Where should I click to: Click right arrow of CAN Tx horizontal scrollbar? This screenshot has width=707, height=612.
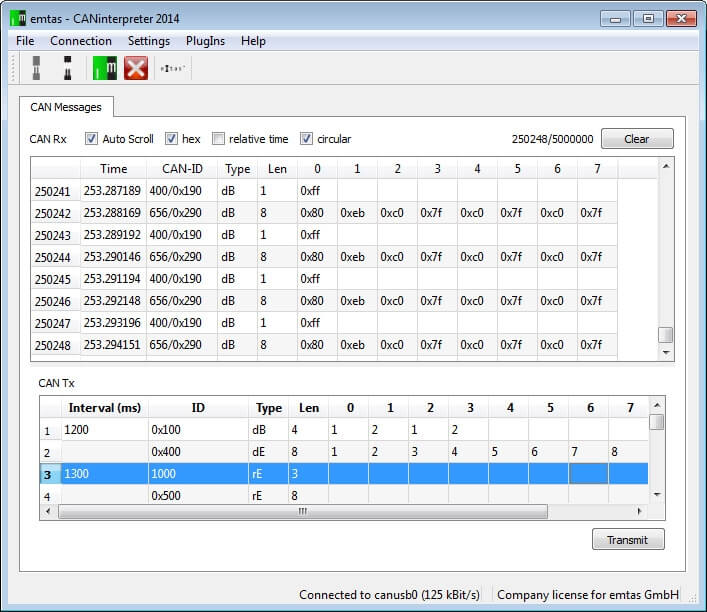pos(639,511)
